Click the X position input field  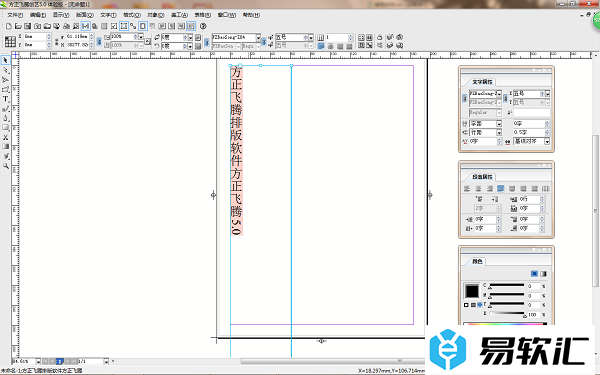[35, 37]
